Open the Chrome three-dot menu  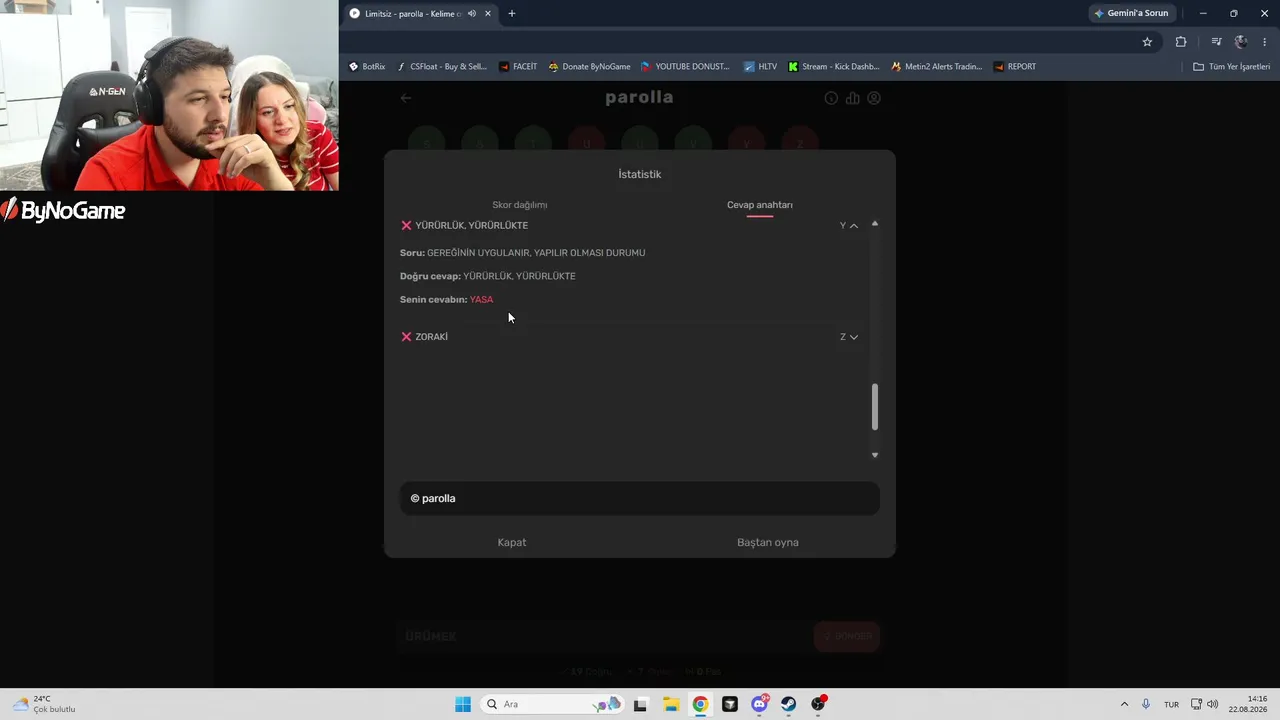pyautogui.click(x=1265, y=42)
